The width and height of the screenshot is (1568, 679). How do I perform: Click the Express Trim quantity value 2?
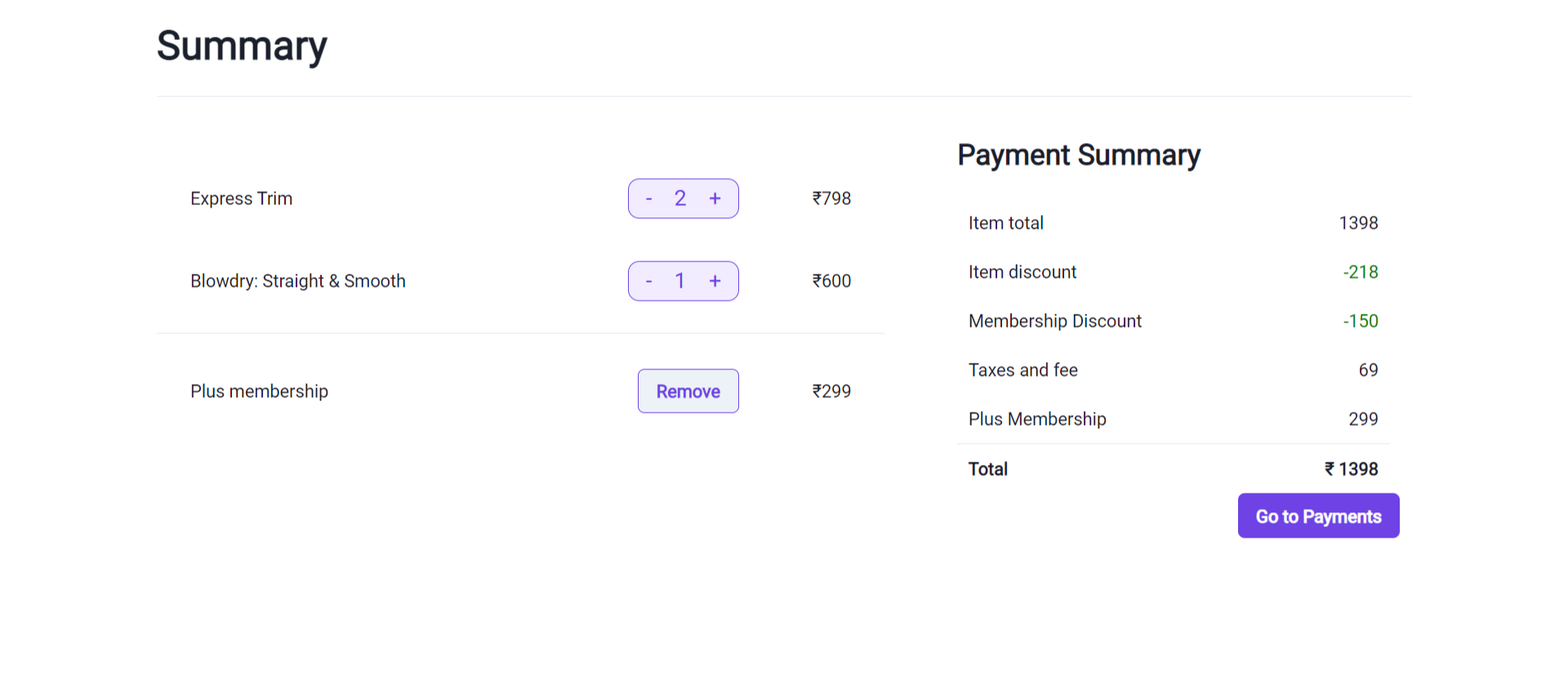680,199
